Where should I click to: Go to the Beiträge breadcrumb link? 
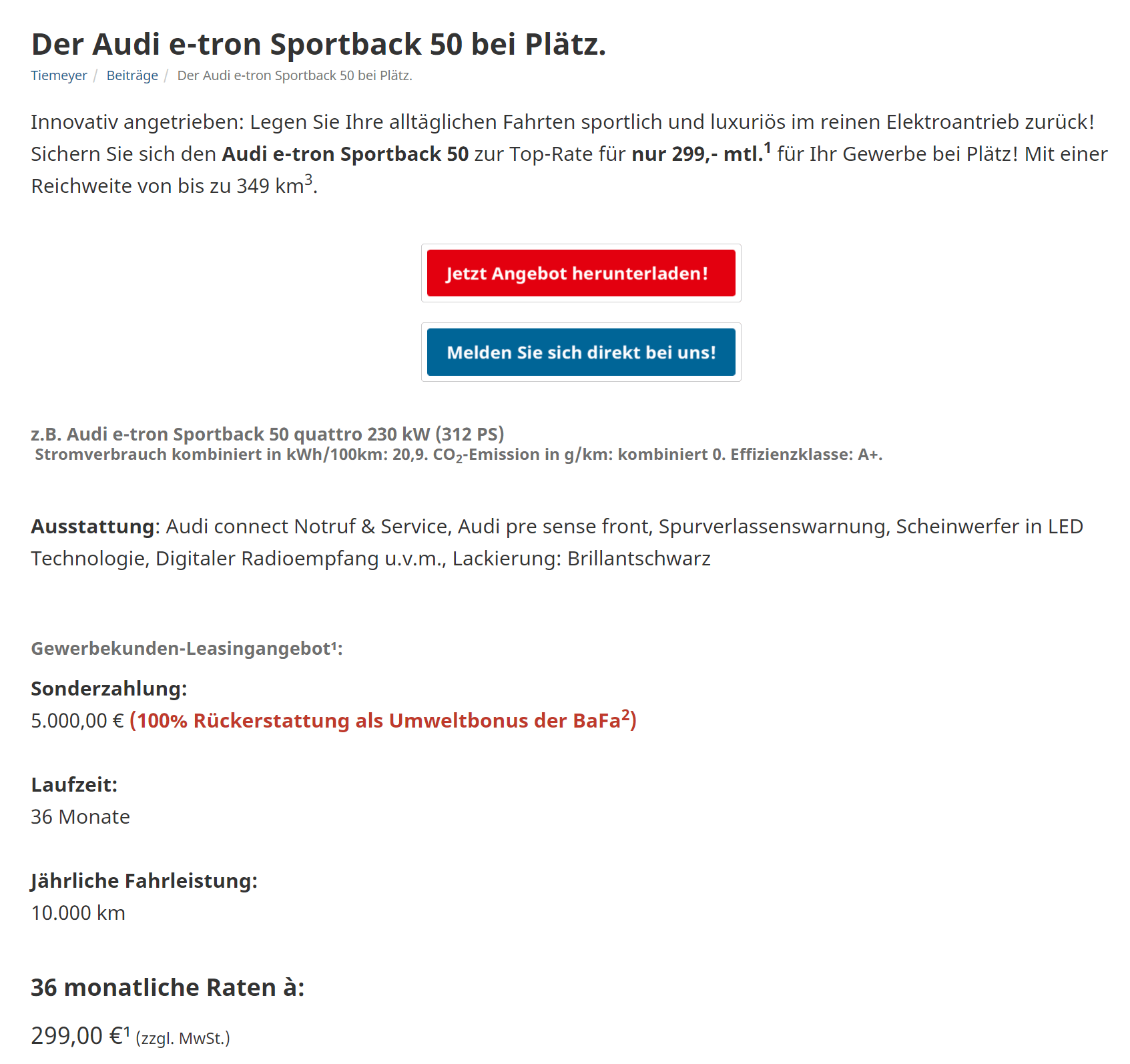click(132, 75)
